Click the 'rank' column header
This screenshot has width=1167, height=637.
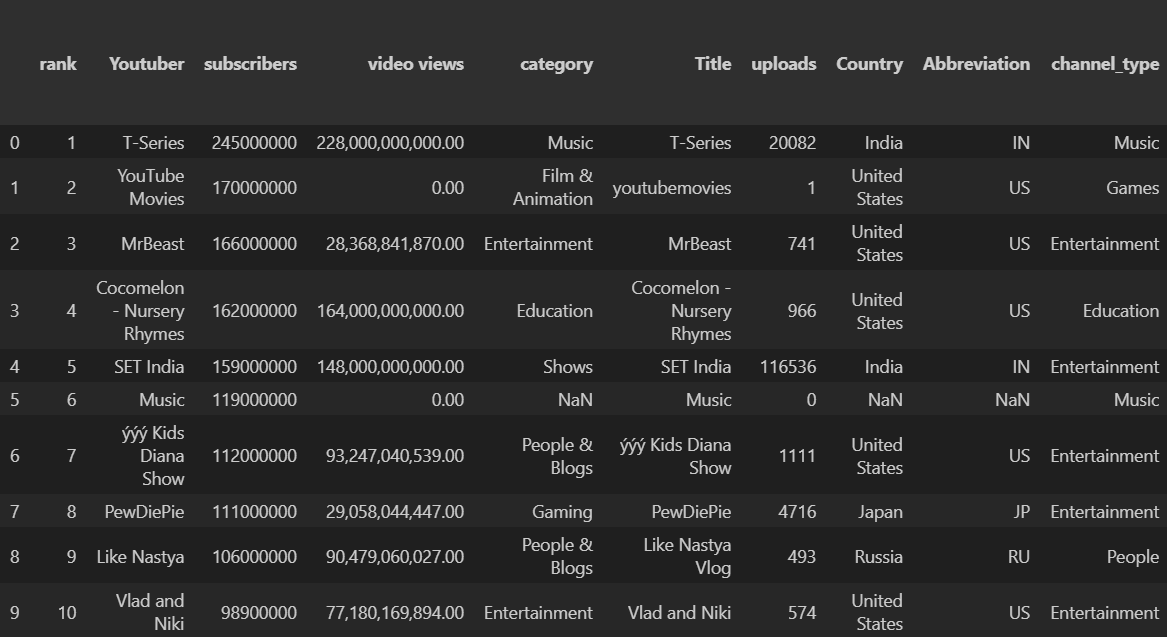(58, 64)
